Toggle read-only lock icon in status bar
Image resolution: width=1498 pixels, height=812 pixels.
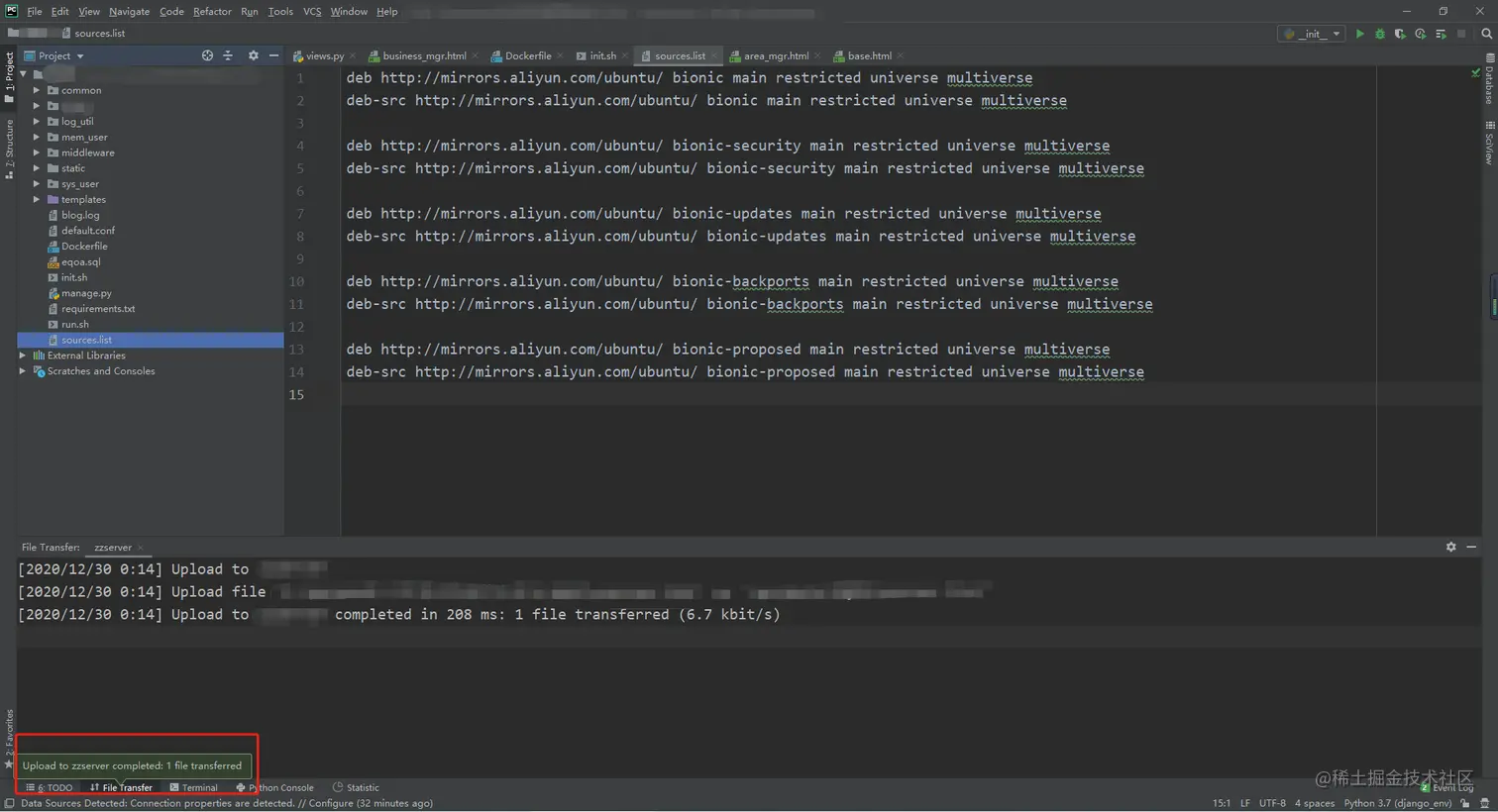tap(1465, 803)
